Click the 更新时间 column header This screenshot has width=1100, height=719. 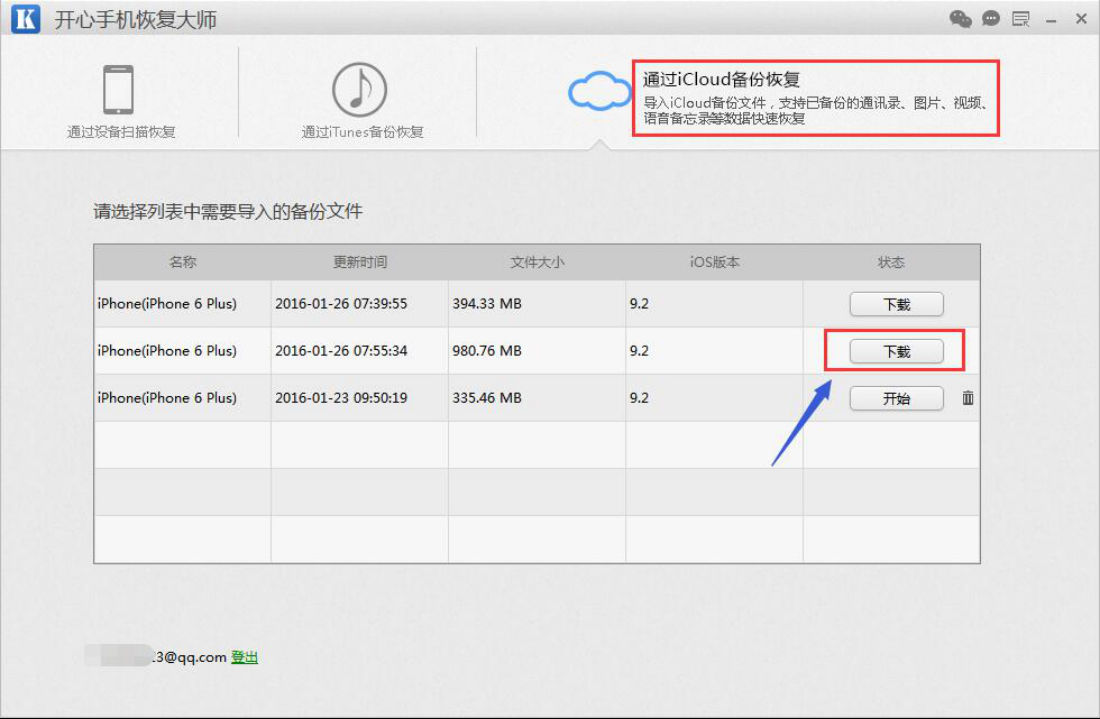click(360, 262)
